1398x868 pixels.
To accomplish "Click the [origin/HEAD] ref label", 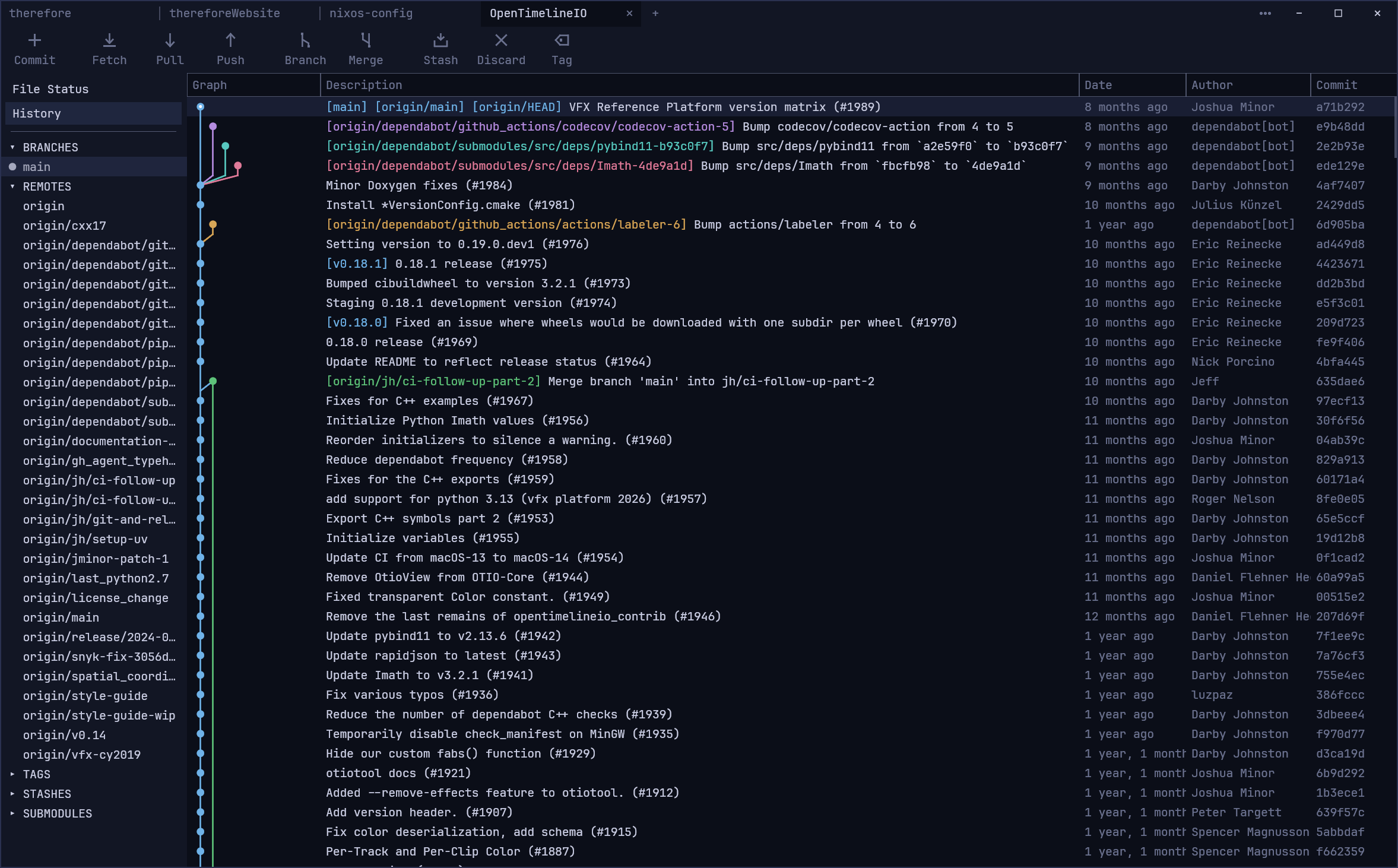I will tap(516, 107).
